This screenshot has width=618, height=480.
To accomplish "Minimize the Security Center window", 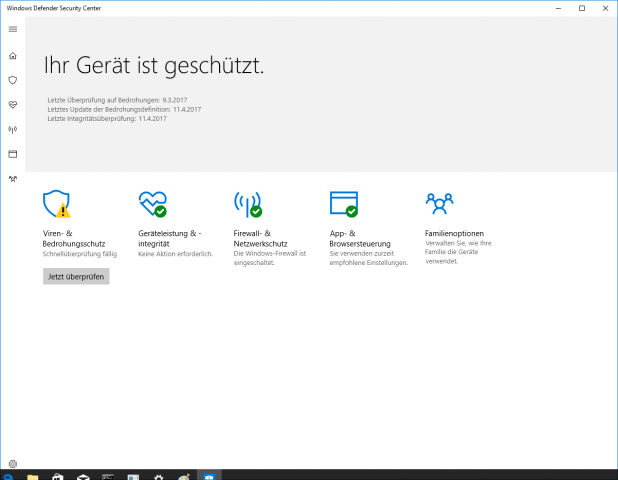I will pos(558,8).
